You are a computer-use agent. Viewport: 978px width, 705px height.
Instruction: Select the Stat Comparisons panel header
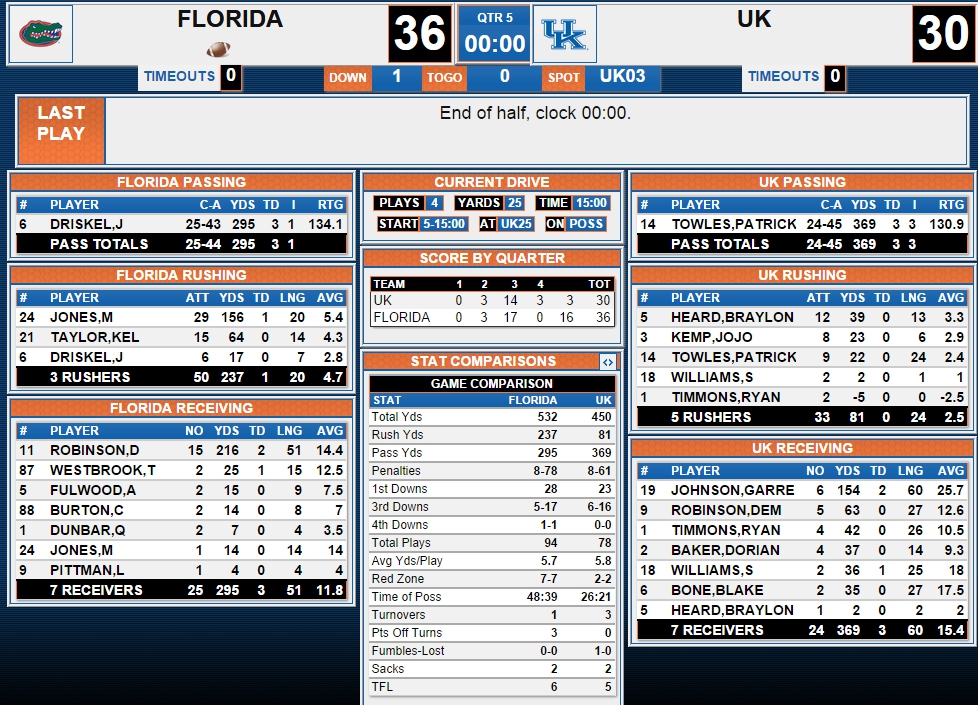483,361
